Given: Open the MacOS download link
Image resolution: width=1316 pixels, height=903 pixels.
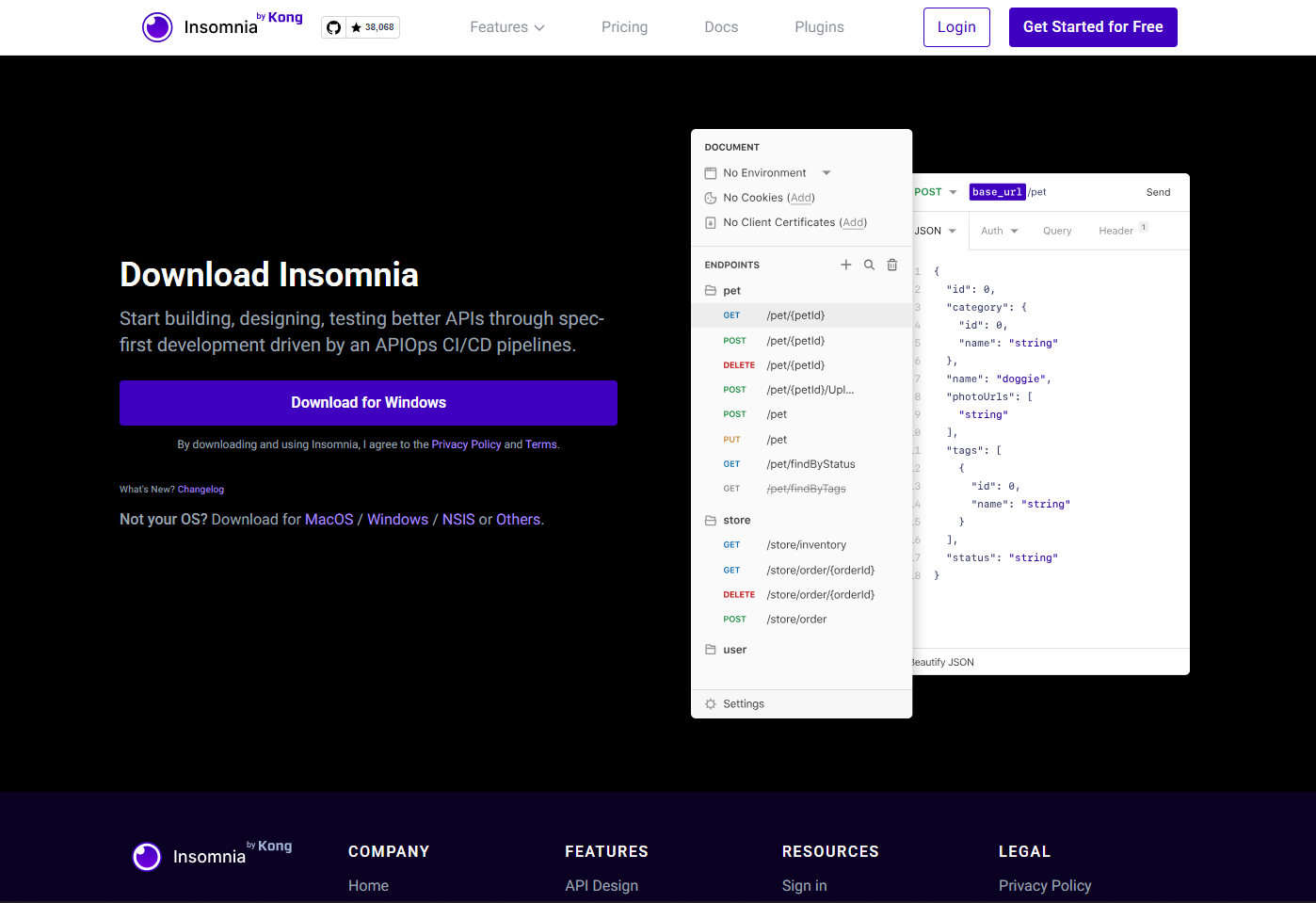Looking at the screenshot, I should pyautogui.click(x=329, y=519).
